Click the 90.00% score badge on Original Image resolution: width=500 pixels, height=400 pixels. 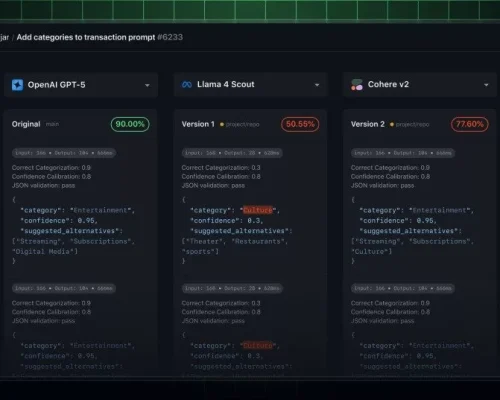130,124
